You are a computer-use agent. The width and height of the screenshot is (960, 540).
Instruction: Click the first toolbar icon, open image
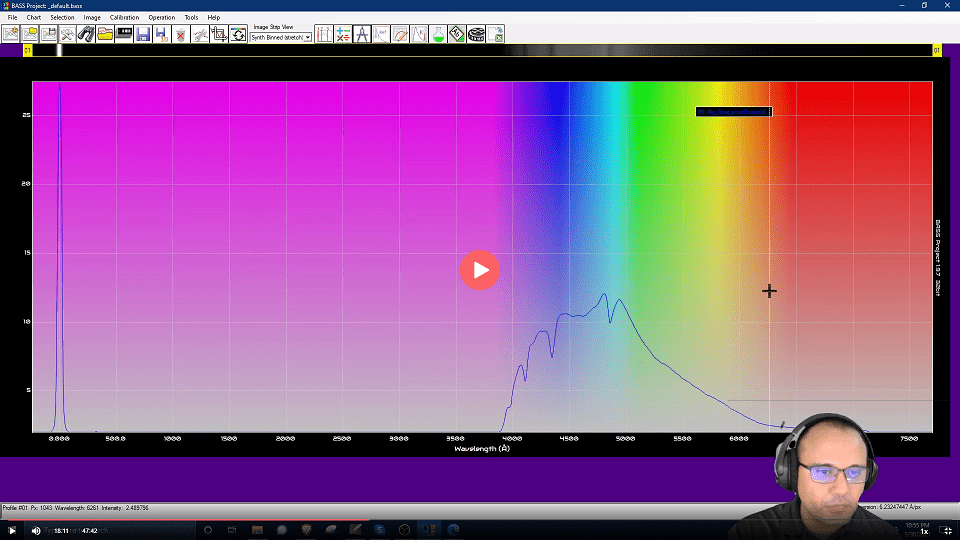coord(10,34)
